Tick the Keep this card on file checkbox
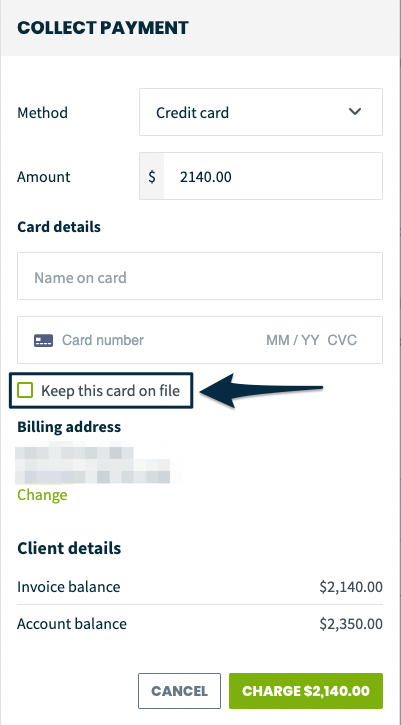The width and height of the screenshot is (401, 725). [x=25, y=391]
